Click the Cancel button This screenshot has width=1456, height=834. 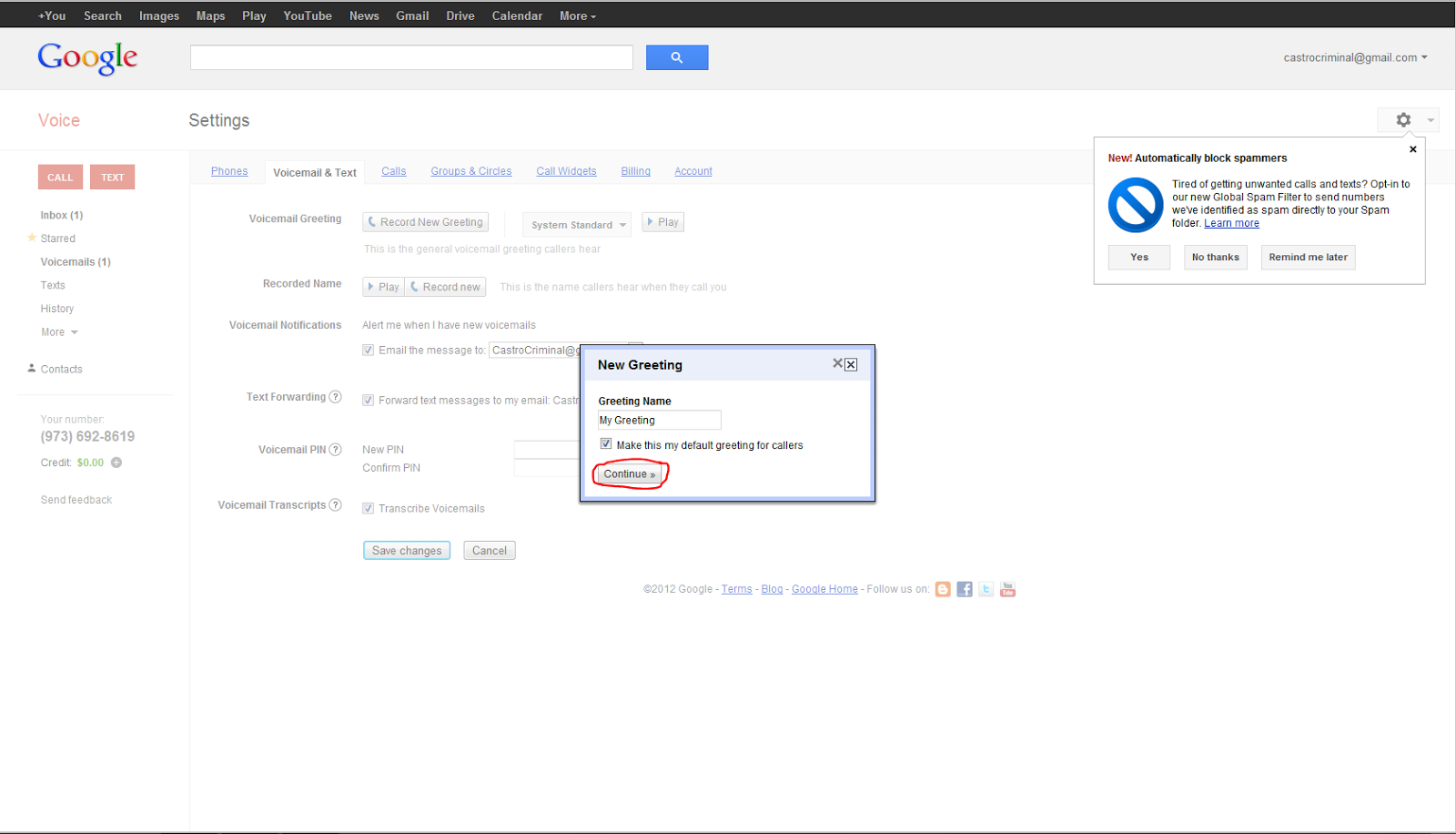click(x=490, y=551)
